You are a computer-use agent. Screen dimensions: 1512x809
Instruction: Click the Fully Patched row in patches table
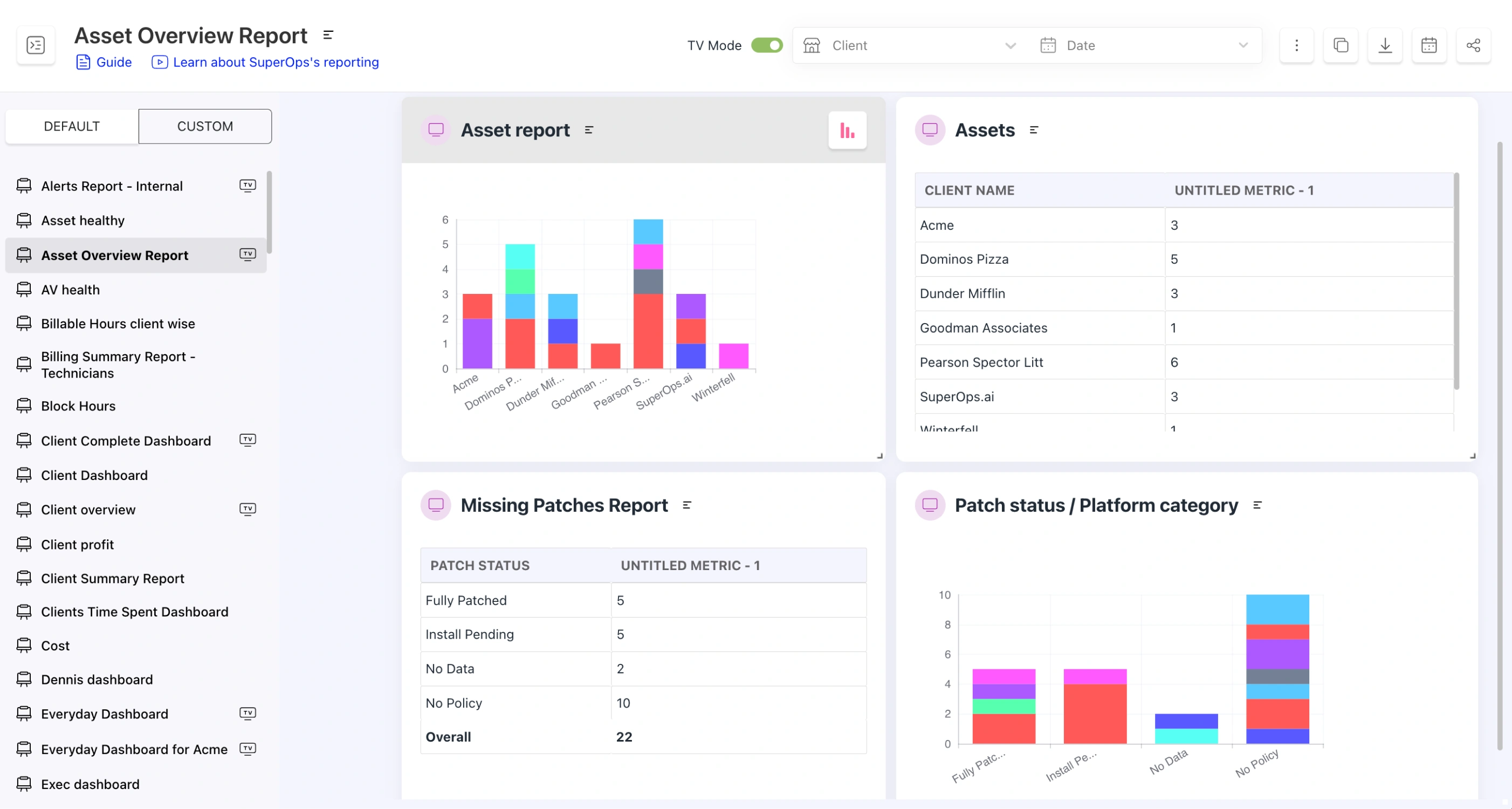coord(643,600)
